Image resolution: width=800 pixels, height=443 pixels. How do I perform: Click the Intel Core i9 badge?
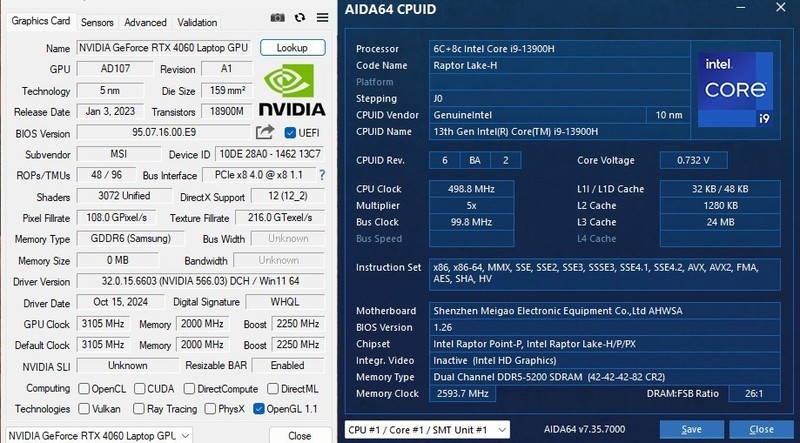pos(735,89)
